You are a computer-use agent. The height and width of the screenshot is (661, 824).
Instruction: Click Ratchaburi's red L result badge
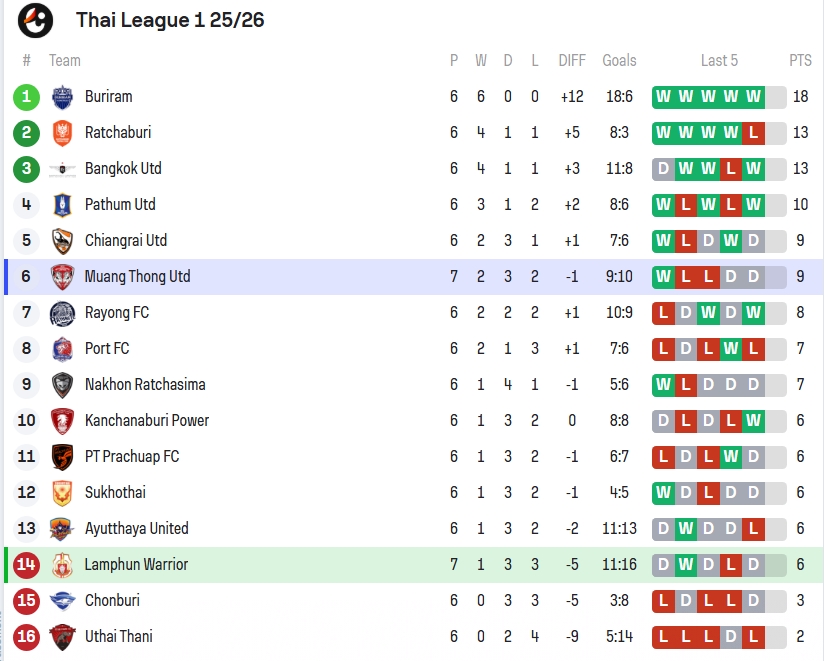point(753,133)
